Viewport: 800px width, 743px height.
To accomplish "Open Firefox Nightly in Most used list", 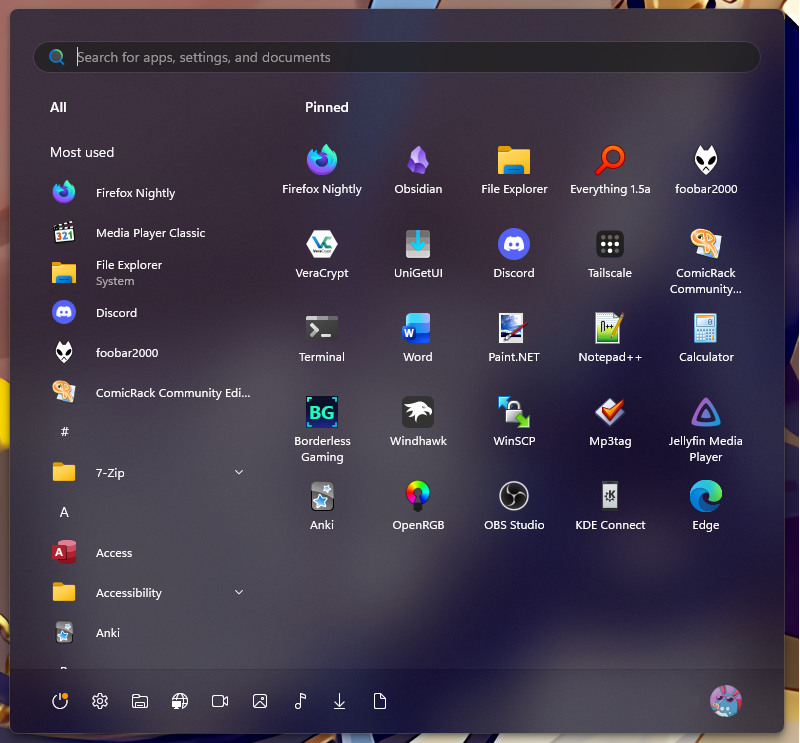I will [149, 193].
